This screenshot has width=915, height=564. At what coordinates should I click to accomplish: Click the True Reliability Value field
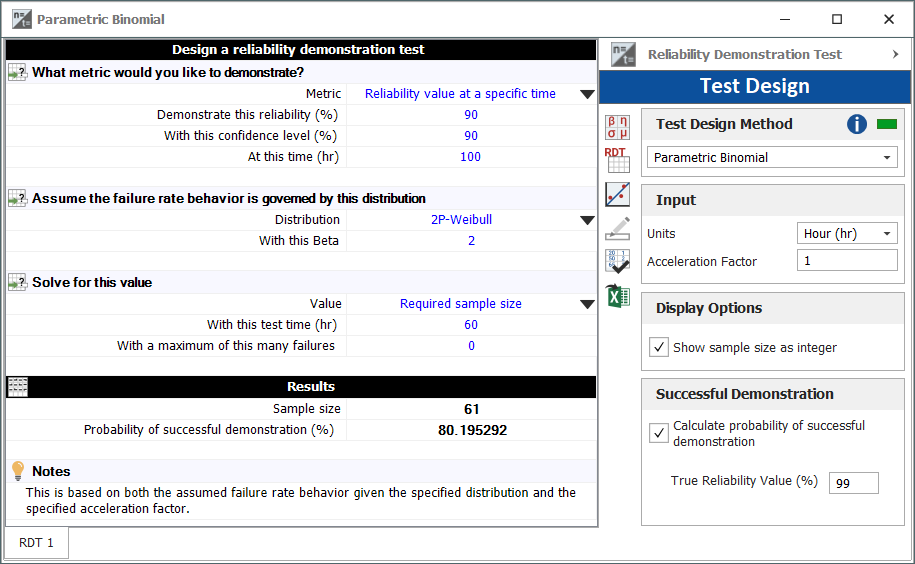(x=853, y=483)
